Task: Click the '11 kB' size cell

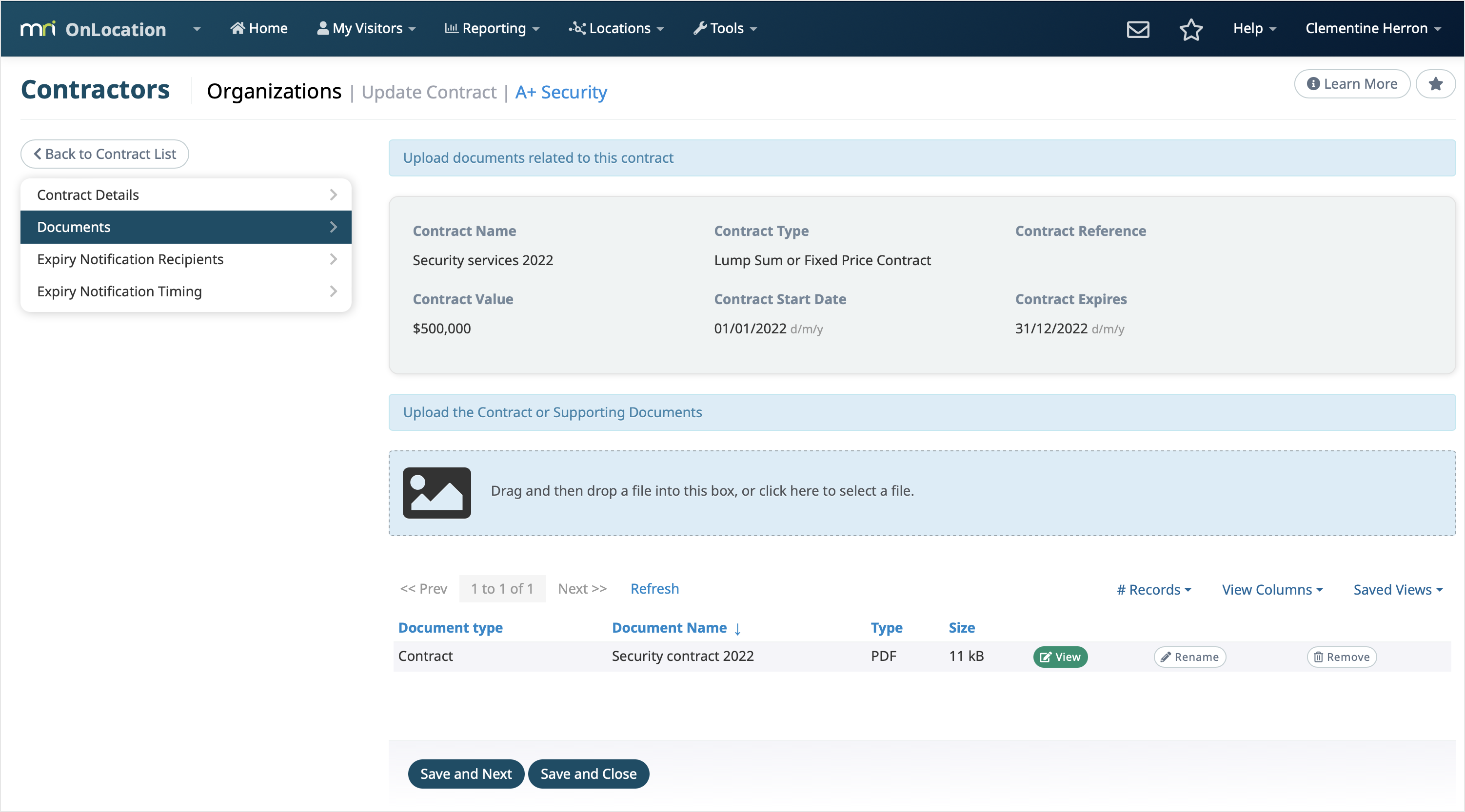Action: 966,657
